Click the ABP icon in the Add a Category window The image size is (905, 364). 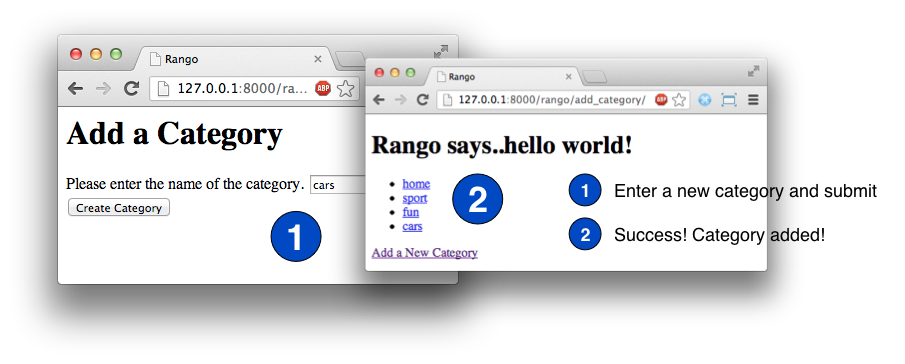click(323, 88)
